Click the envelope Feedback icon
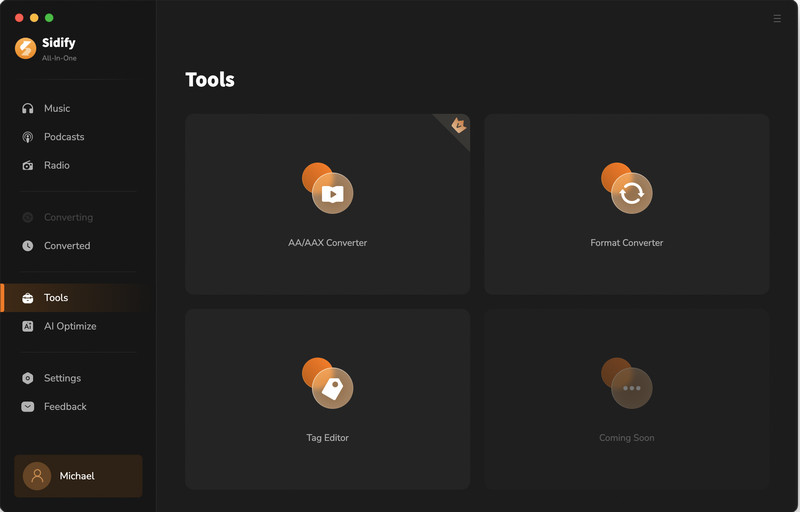The image size is (800, 512). (28, 406)
